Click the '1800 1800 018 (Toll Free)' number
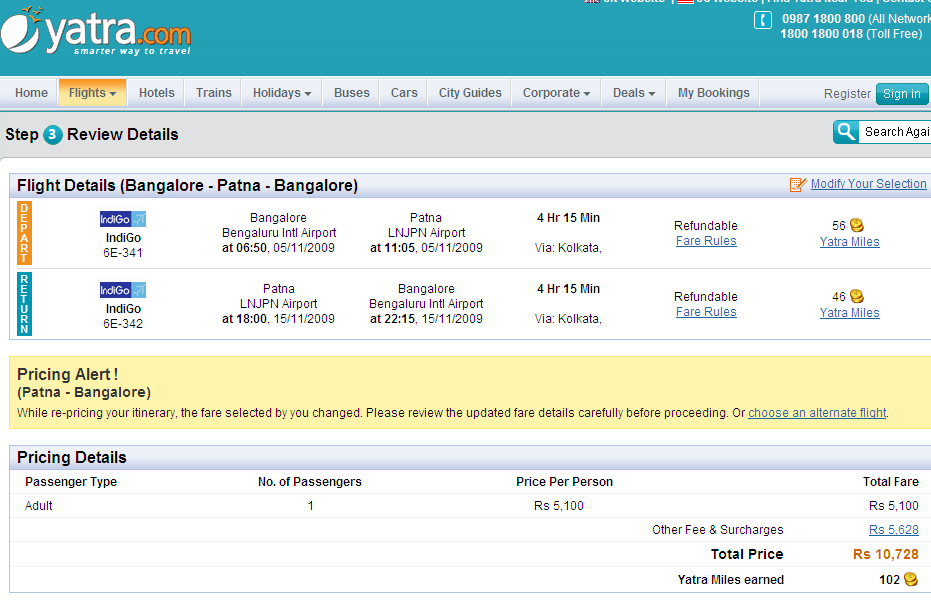Image resolution: width=931 pixels, height=600 pixels. pyautogui.click(x=851, y=34)
